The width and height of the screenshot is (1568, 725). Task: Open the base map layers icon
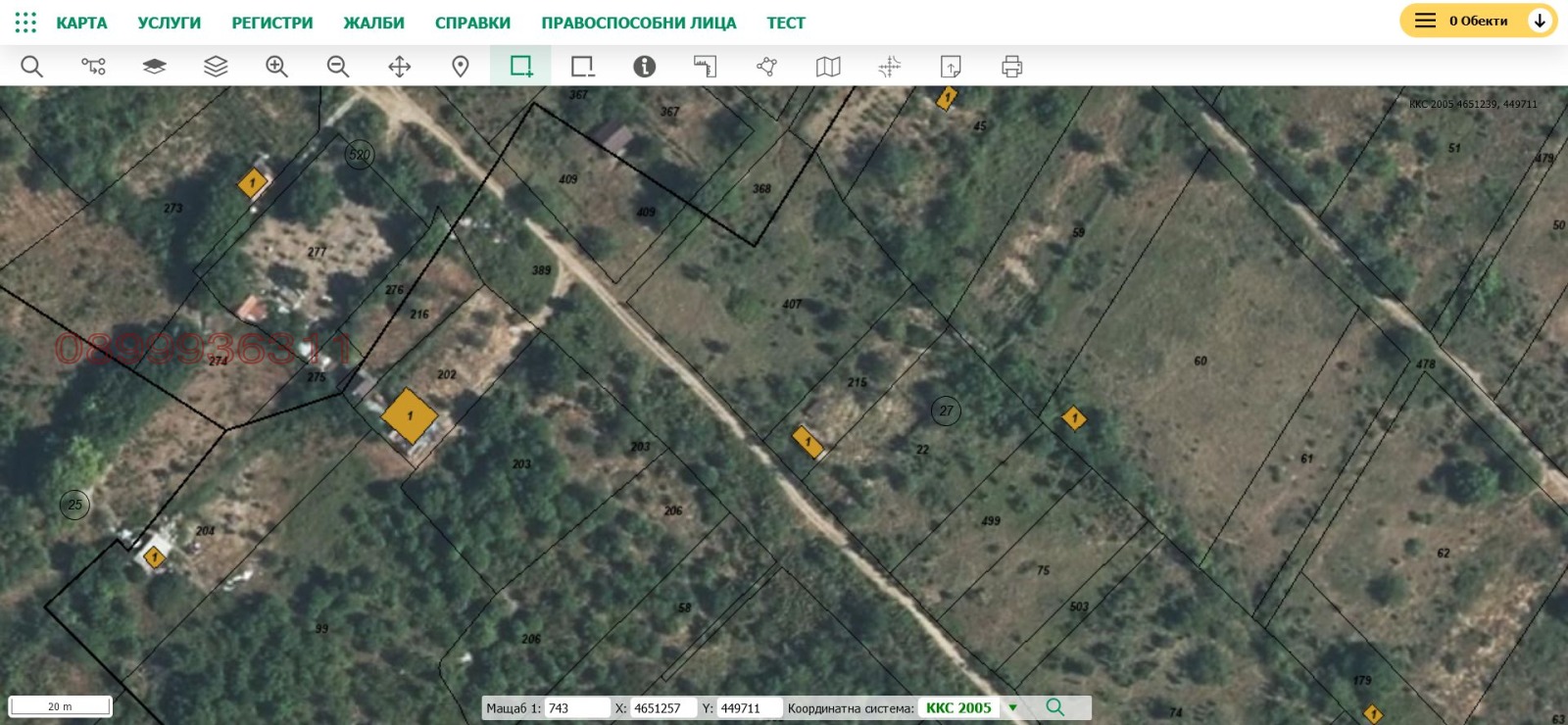coord(154,67)
